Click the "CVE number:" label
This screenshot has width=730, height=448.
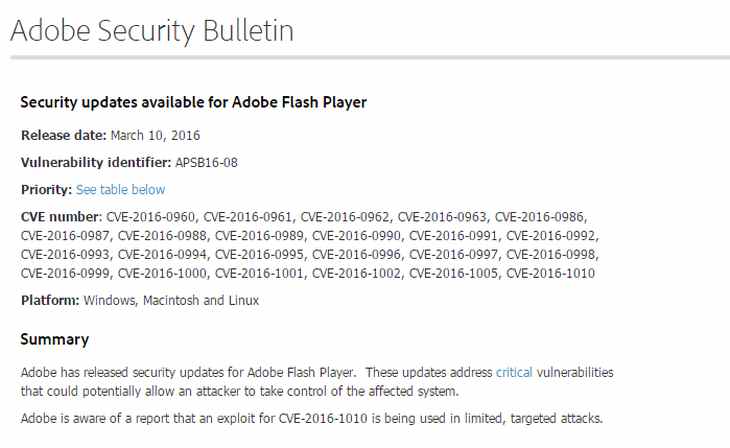click(61, 216)
